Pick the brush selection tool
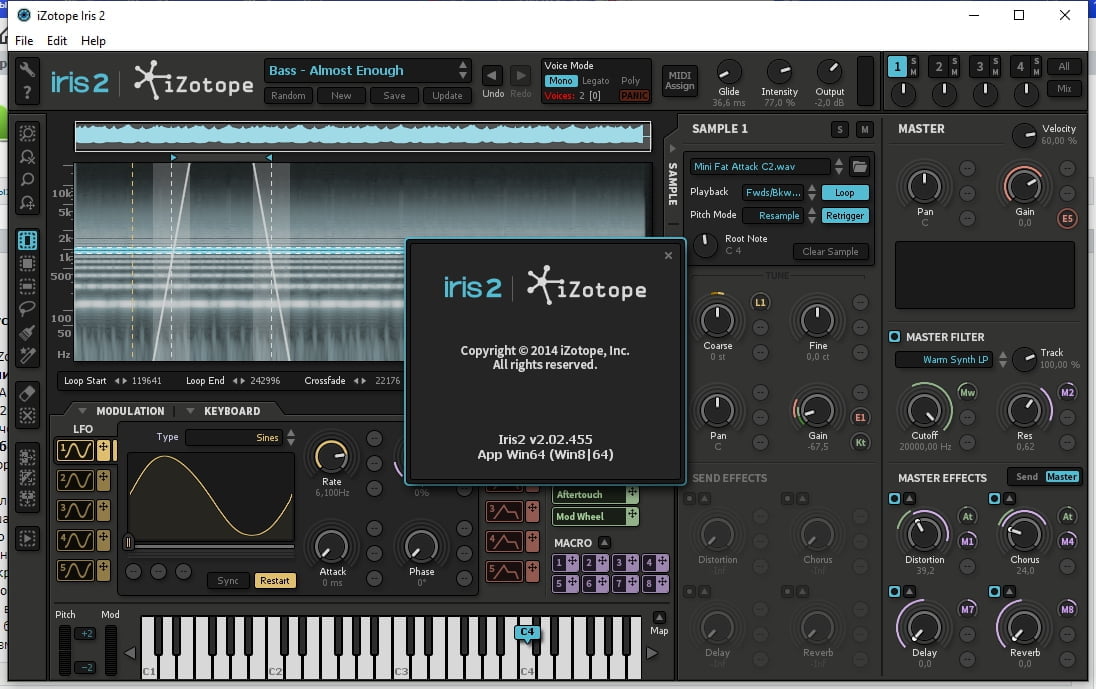 coord(28,332)
